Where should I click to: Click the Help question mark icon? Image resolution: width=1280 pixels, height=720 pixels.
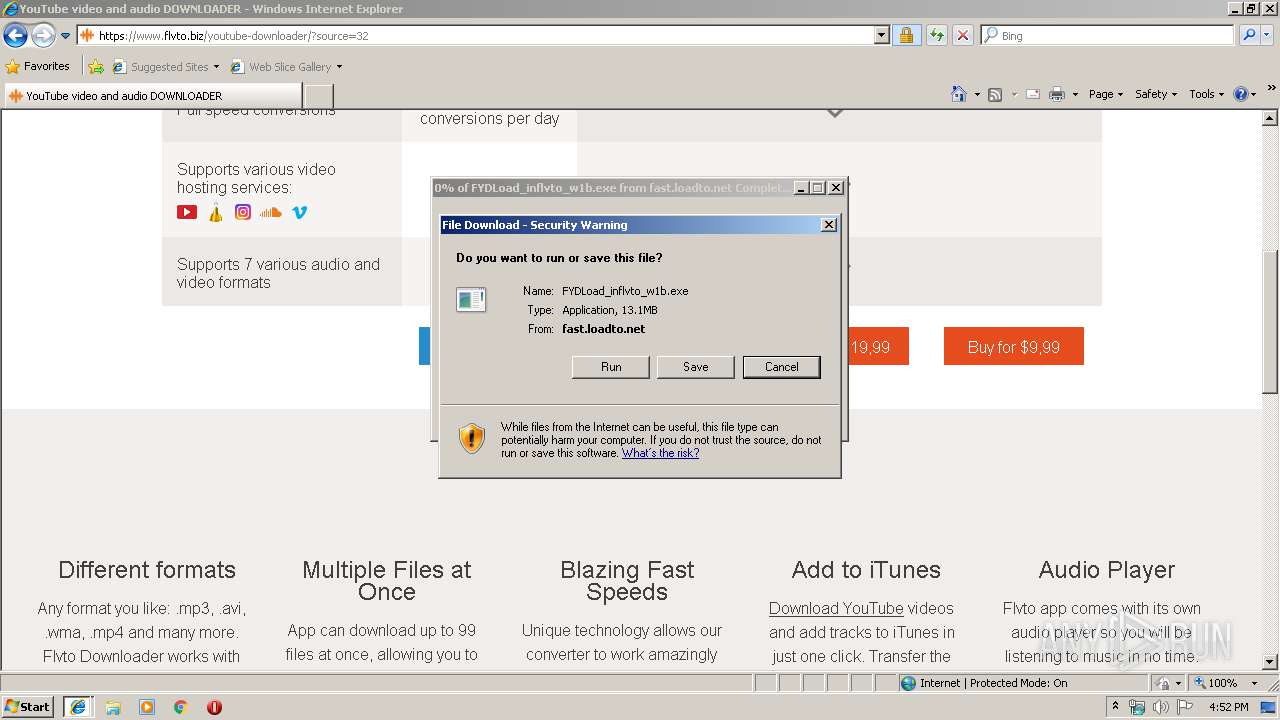[x=1240, y=94]
